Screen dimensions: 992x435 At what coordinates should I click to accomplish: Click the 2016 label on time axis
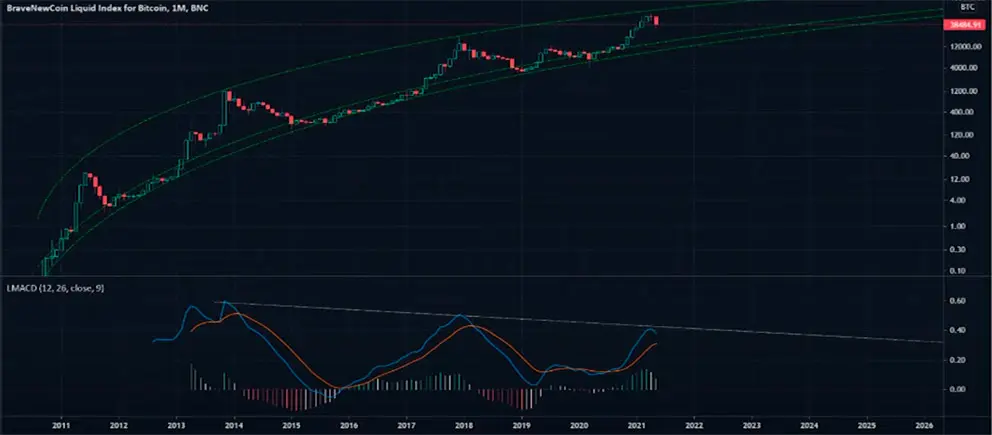coord(349,425)
